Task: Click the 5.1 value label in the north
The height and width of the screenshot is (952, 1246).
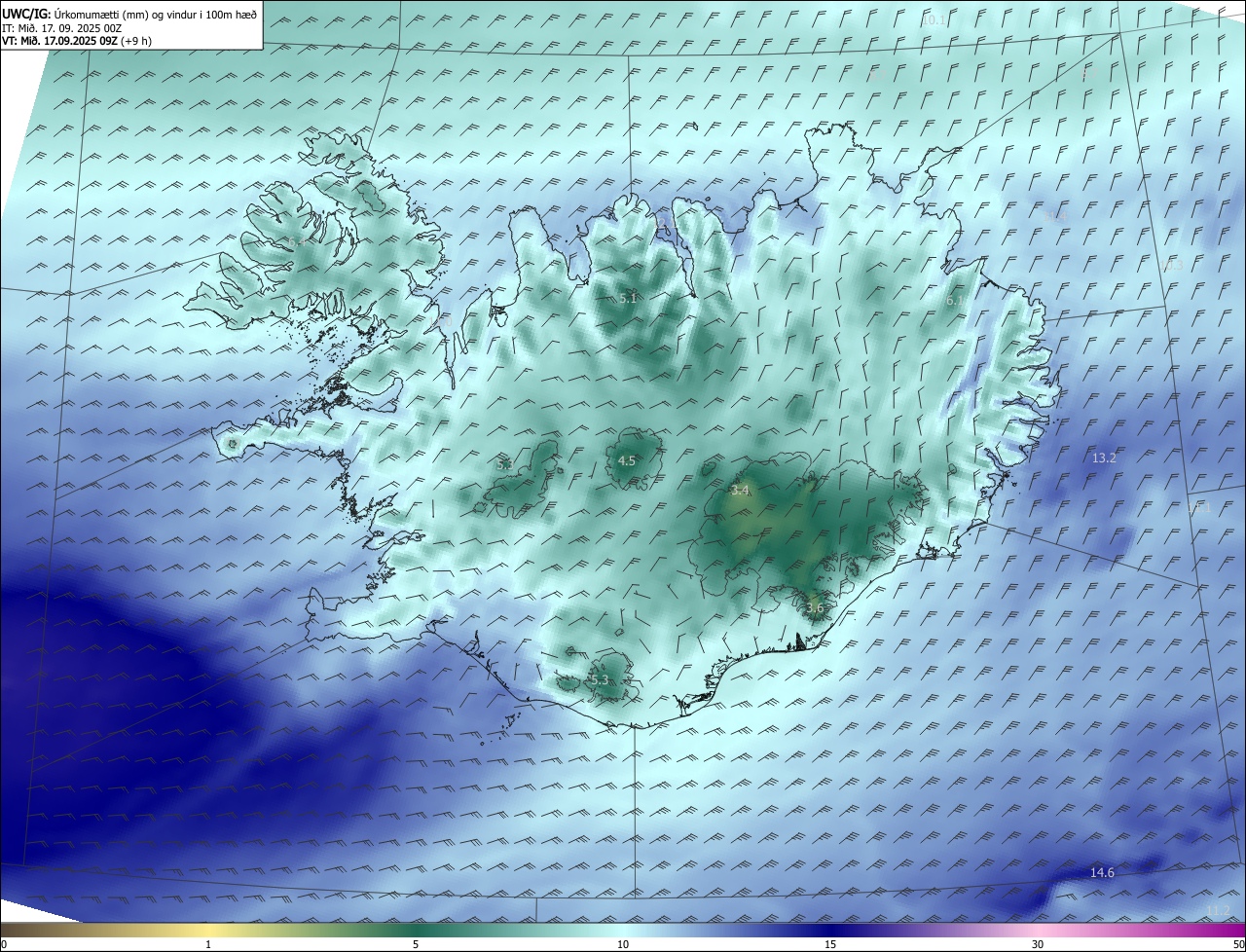Action: point(628,299)
